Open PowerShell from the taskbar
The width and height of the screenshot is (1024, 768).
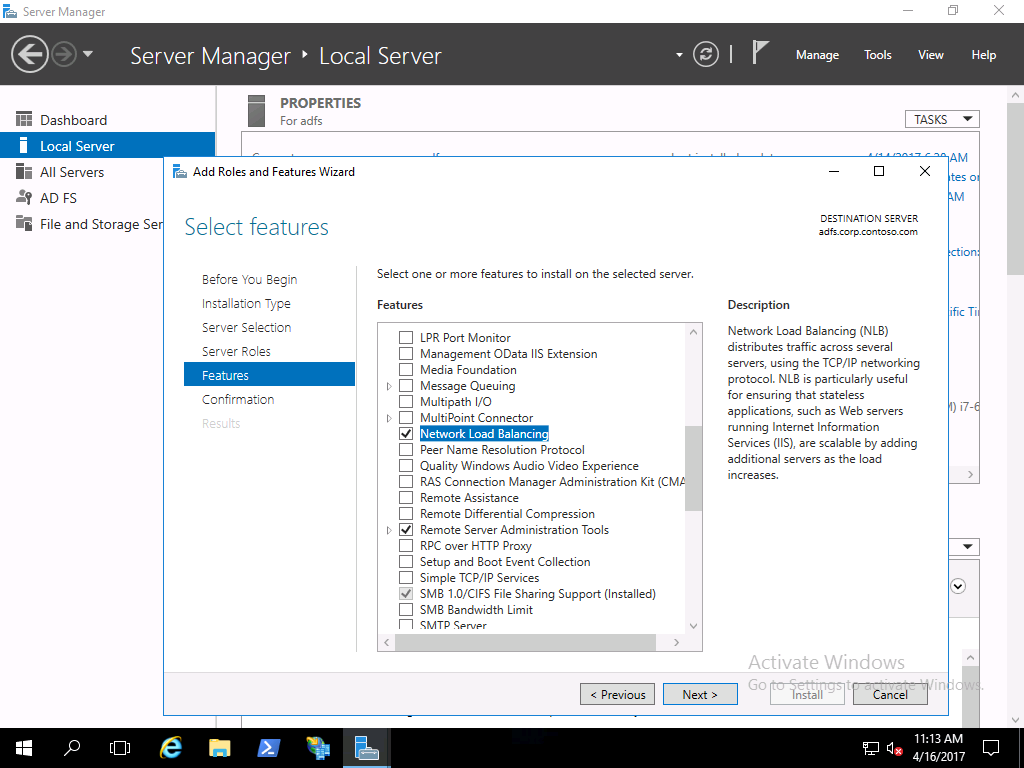(269, 748)
